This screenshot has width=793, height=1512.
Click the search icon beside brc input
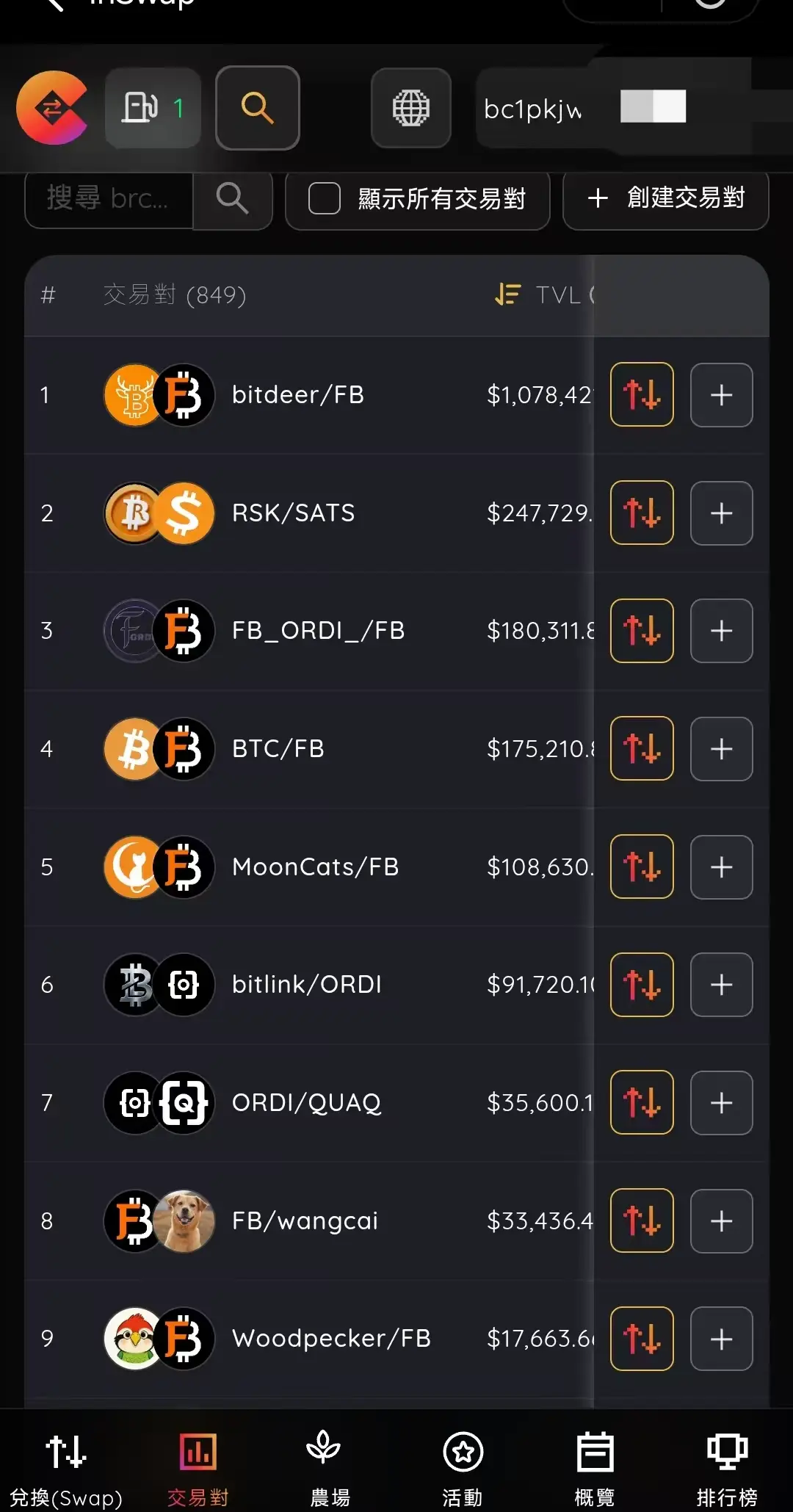coord(233,198)
